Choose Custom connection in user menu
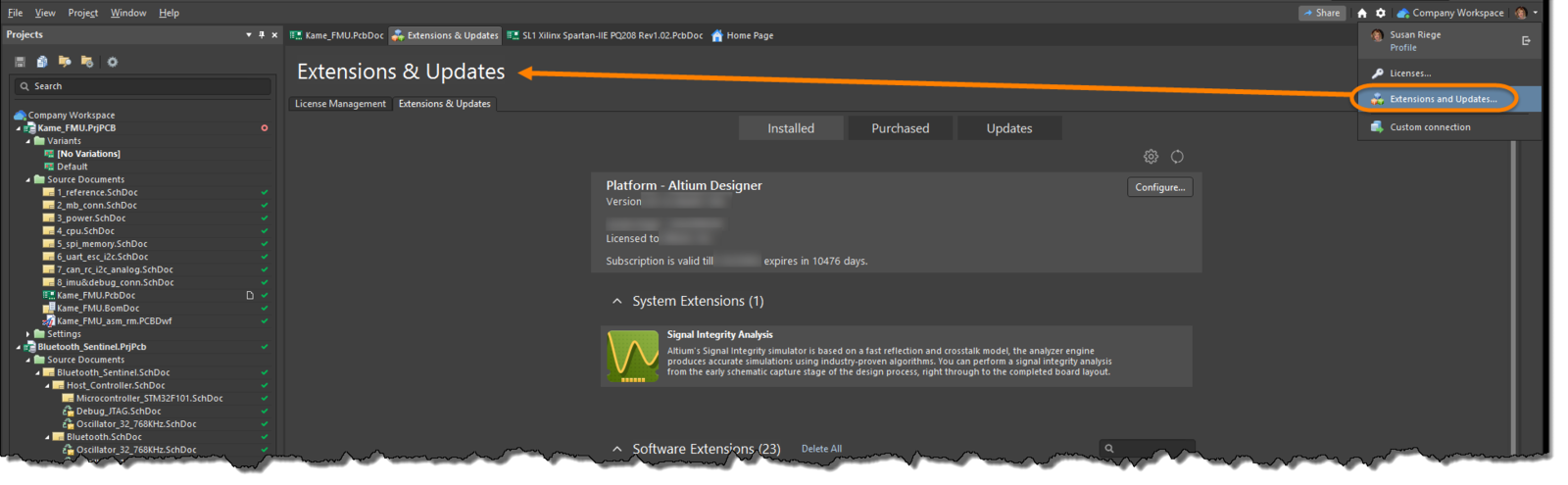 [1429, 127]
